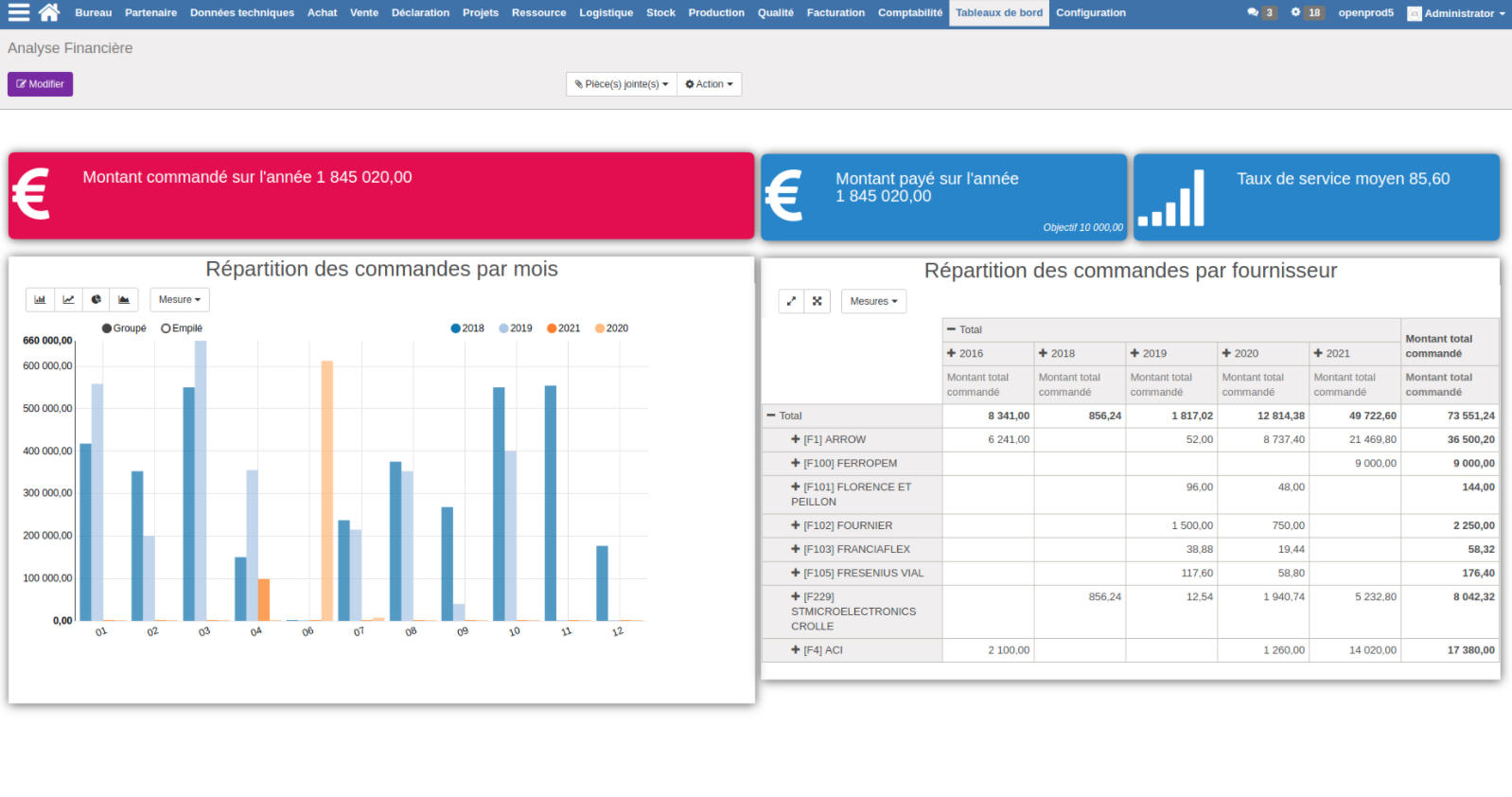Open the Mesures dropdown of pivot table

click(873, 301)
